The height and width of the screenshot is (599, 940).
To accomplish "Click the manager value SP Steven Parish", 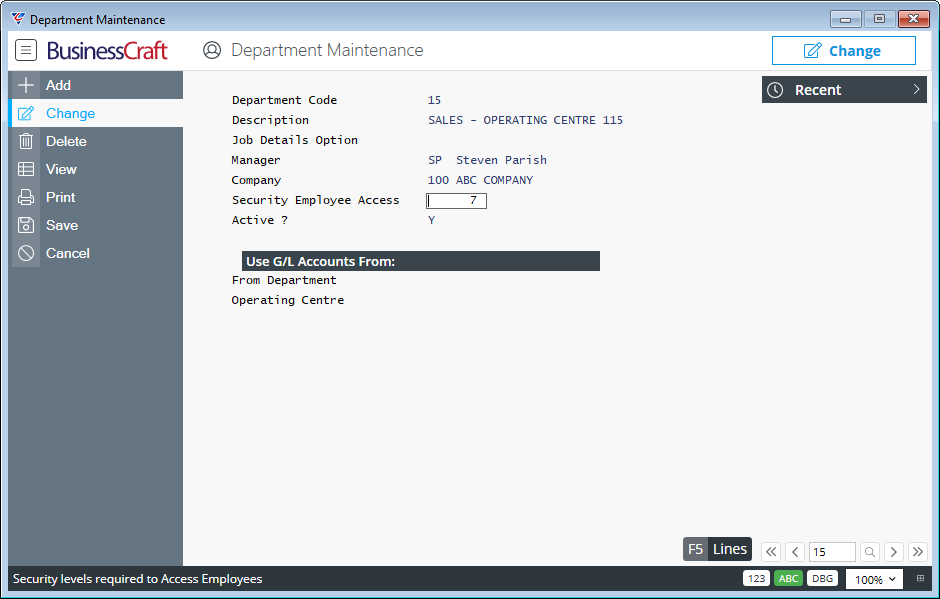I will point(487,160).
